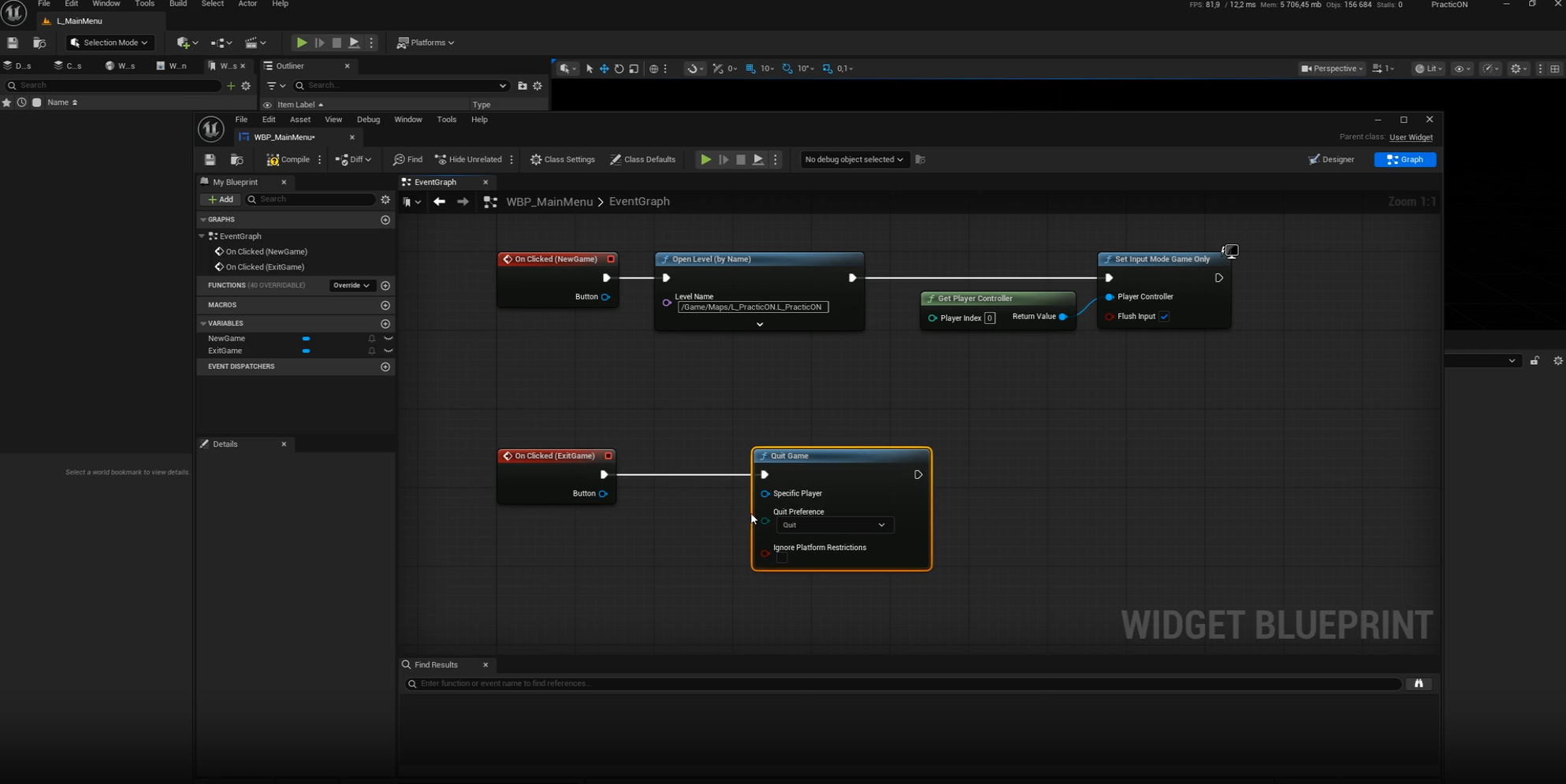Click the Compile blueprint icon

[x=273, y=160]
